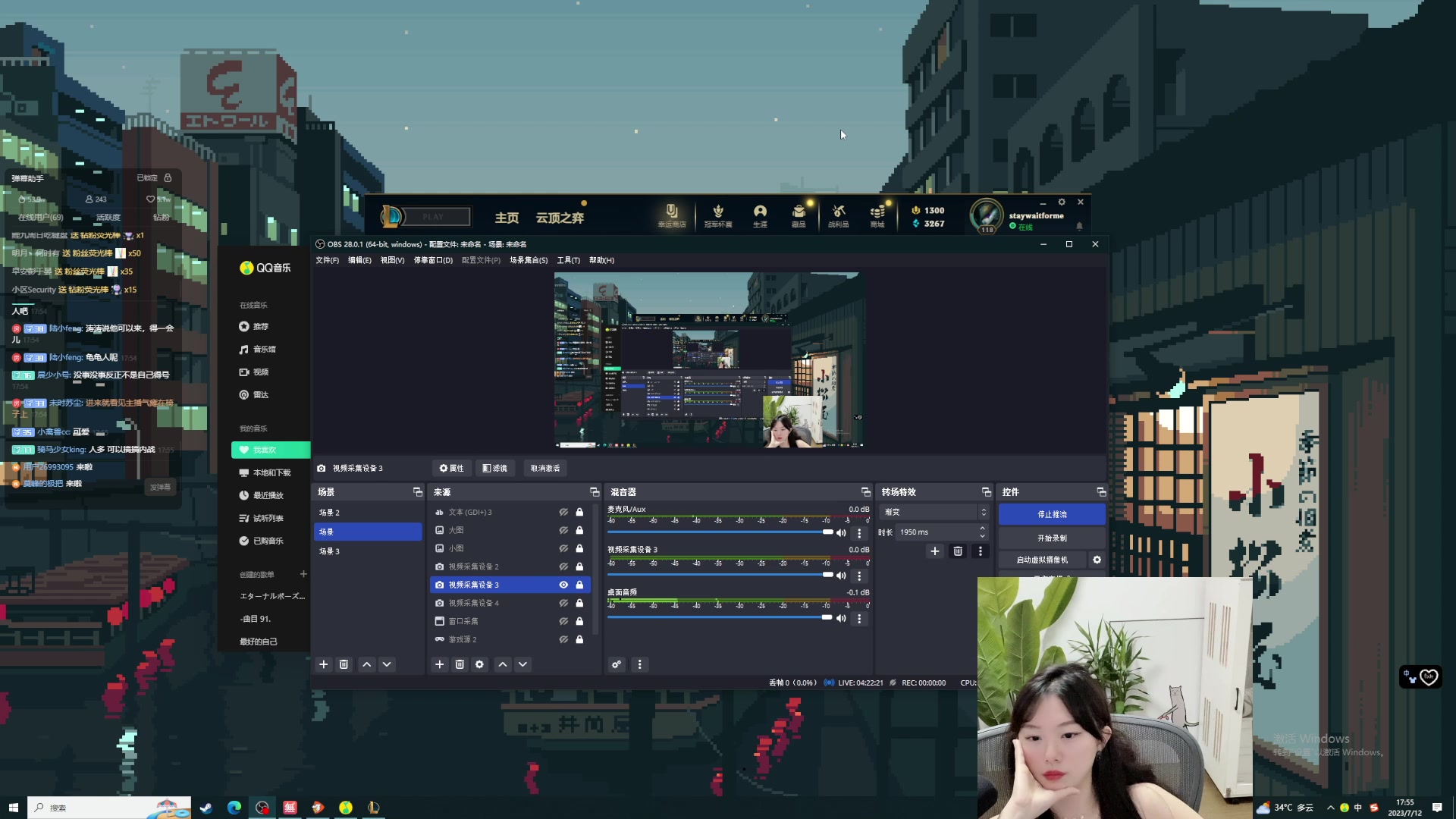Click 取消激活 deactivate button
Image resolution: width=1456 pixels, height=819 pixels.
click(545, 468)
